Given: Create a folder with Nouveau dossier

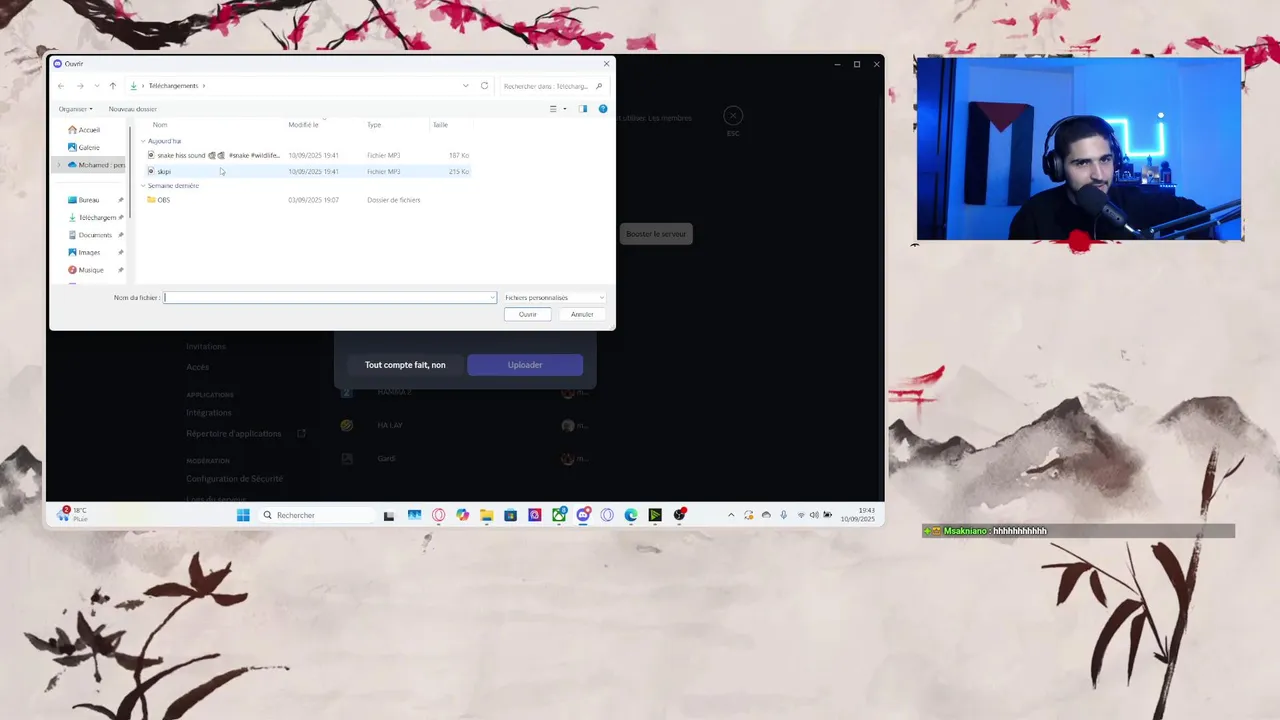Looking at the screenshot, I should tap(133, 109).
